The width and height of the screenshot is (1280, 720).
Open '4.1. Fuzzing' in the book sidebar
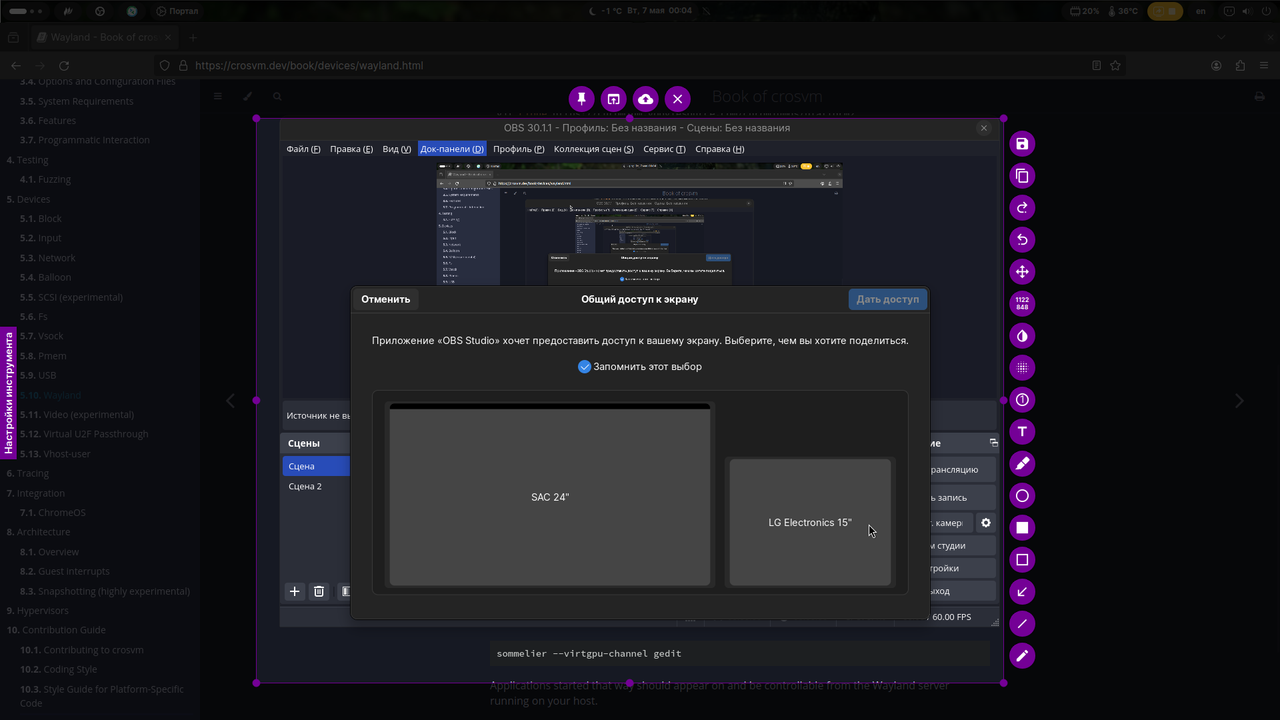pyautogui.click(x=46, y=179)
